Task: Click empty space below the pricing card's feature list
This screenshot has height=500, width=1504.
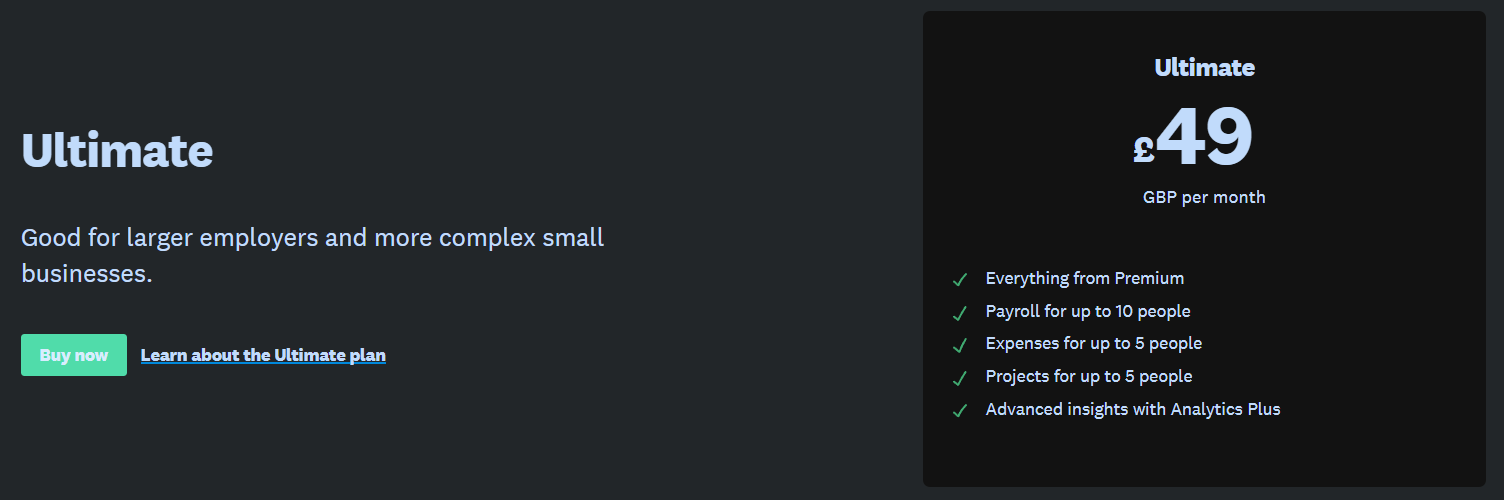Action: (x=1204, y=455)
